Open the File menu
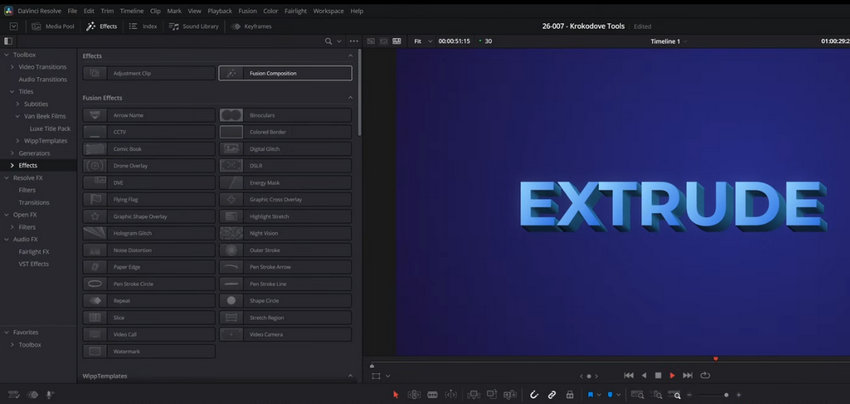The image size is (850, 404). (72, 11)
